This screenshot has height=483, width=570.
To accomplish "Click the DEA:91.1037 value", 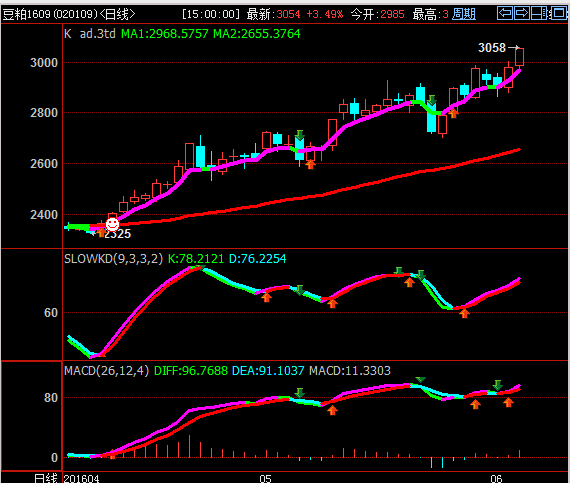I will click(x=268, y=371).
